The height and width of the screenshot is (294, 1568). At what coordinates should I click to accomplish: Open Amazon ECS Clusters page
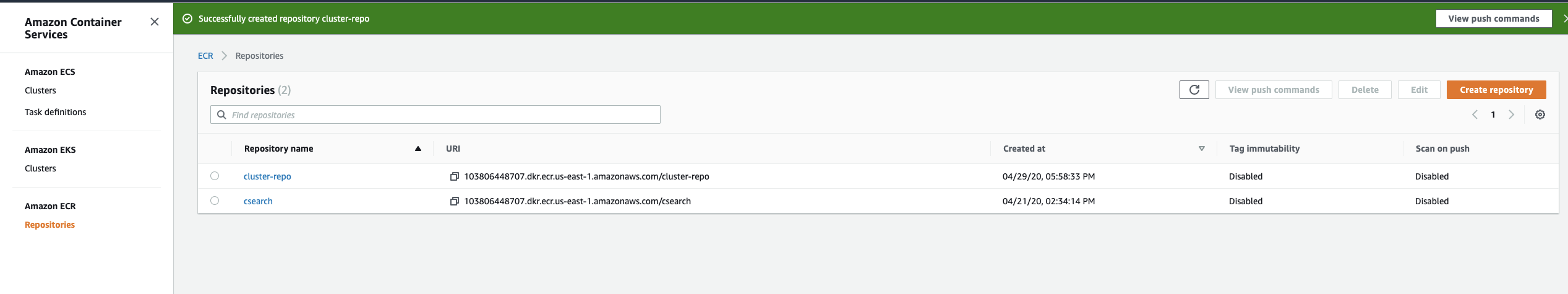[40, 90]
